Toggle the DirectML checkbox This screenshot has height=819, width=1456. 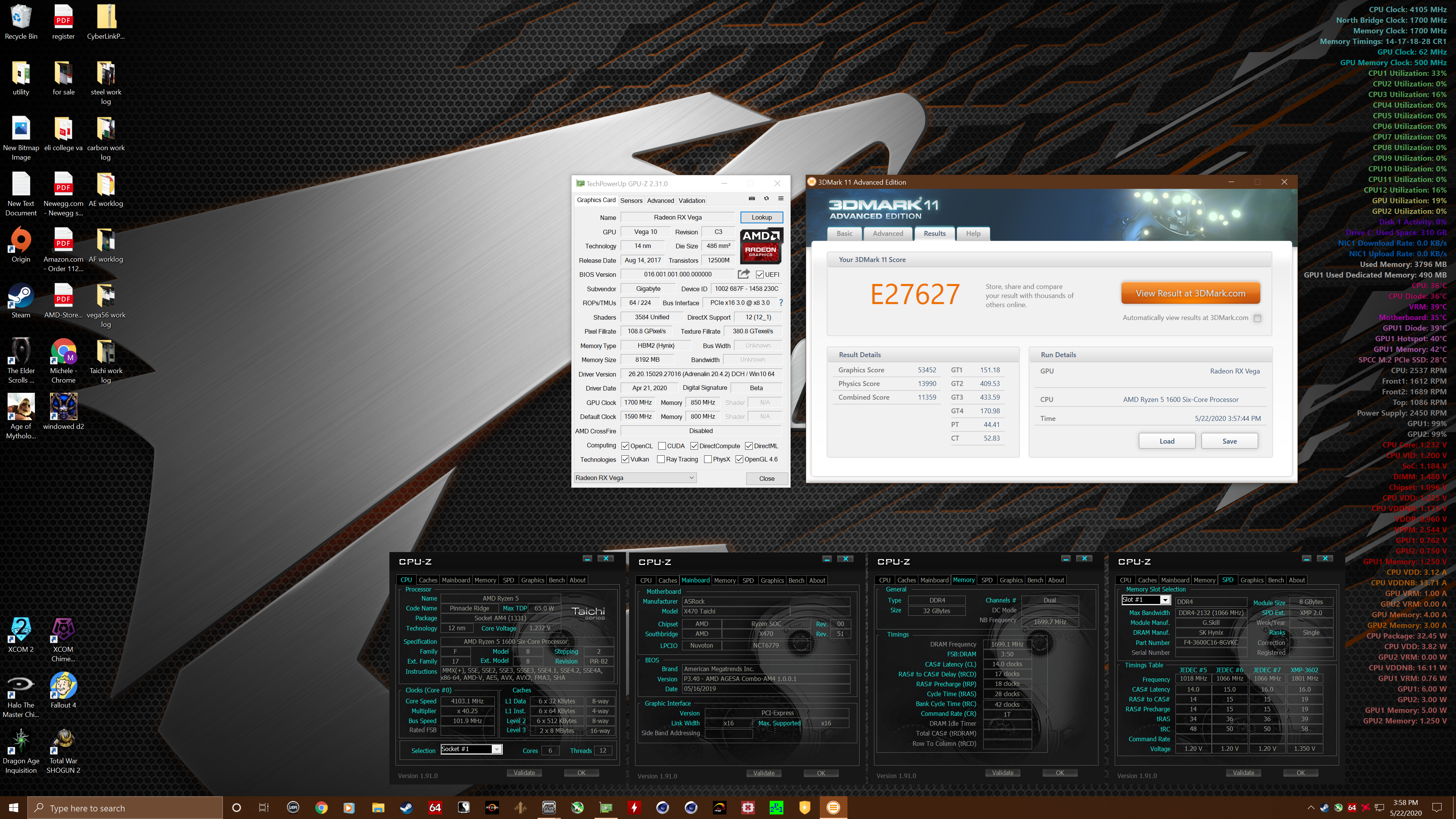[x=748, y=446]
